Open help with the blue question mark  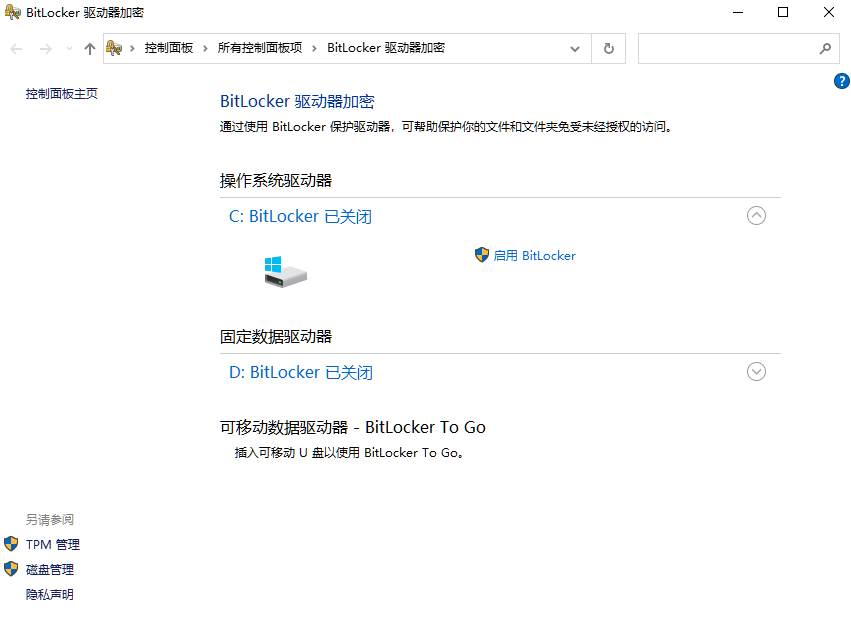coord(842,81)
